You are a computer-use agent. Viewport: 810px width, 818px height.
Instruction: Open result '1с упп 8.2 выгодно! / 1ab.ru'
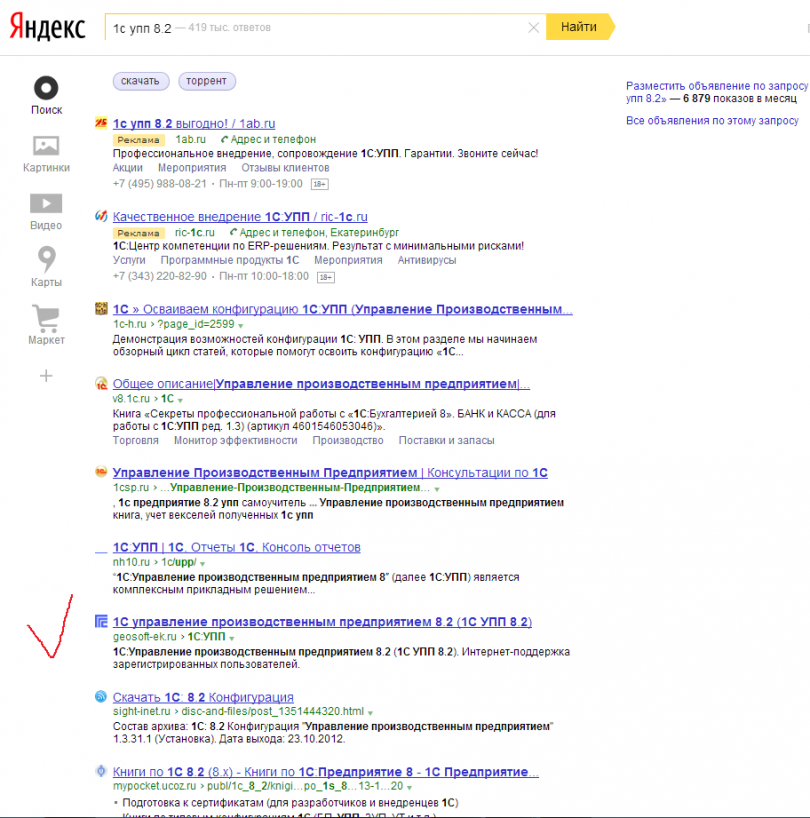[x=194, y=124]
